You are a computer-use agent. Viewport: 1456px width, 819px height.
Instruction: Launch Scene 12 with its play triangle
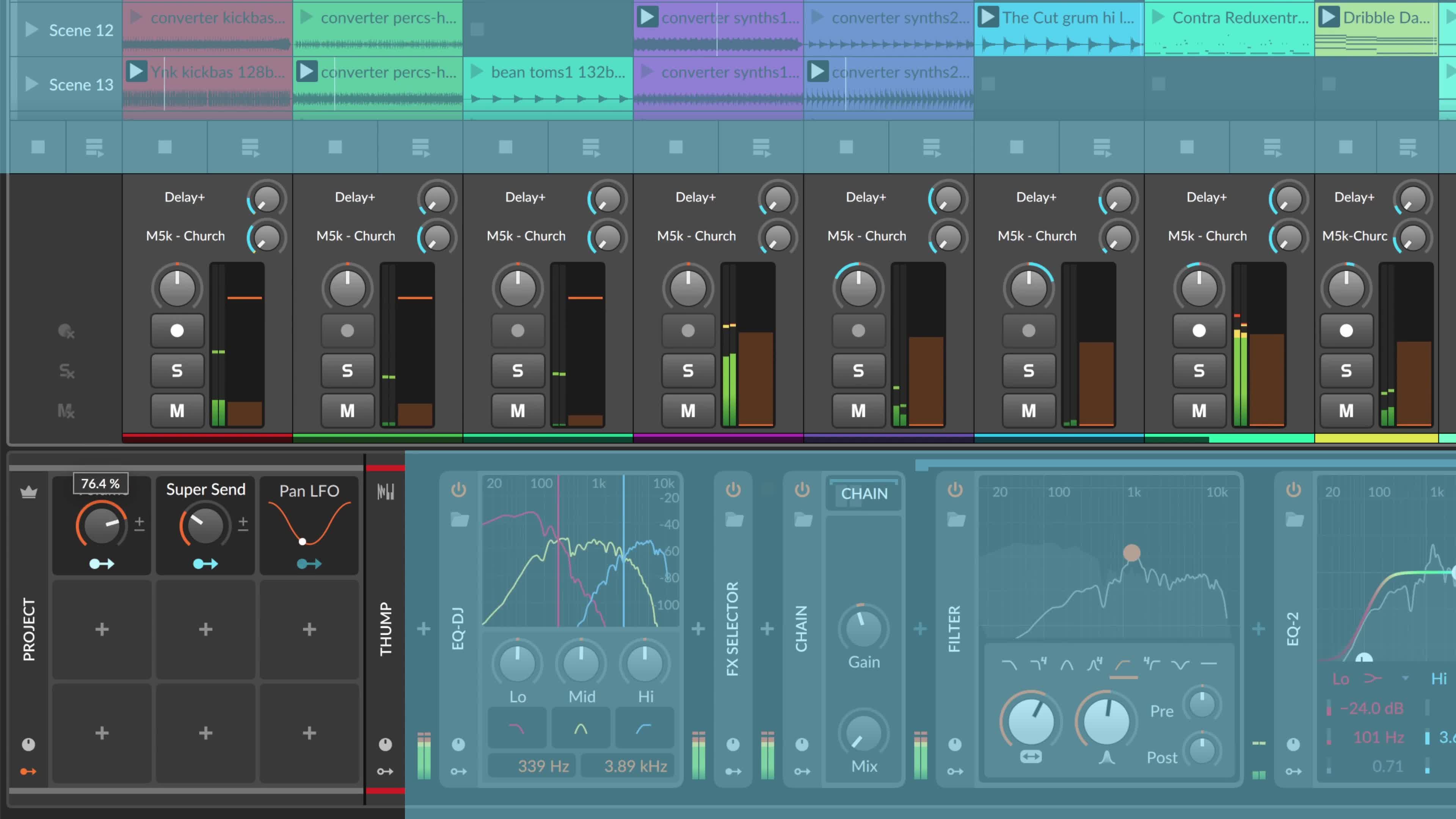31,30
